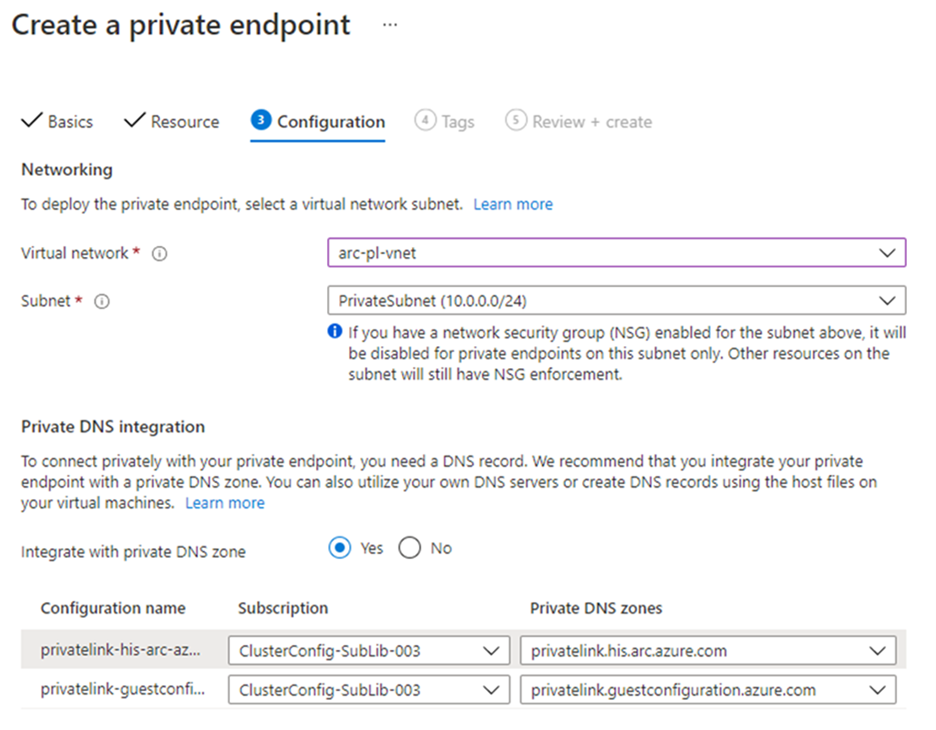Switch to the Review + create tab
Screen dimensions: 936x730
coord(591,122)
